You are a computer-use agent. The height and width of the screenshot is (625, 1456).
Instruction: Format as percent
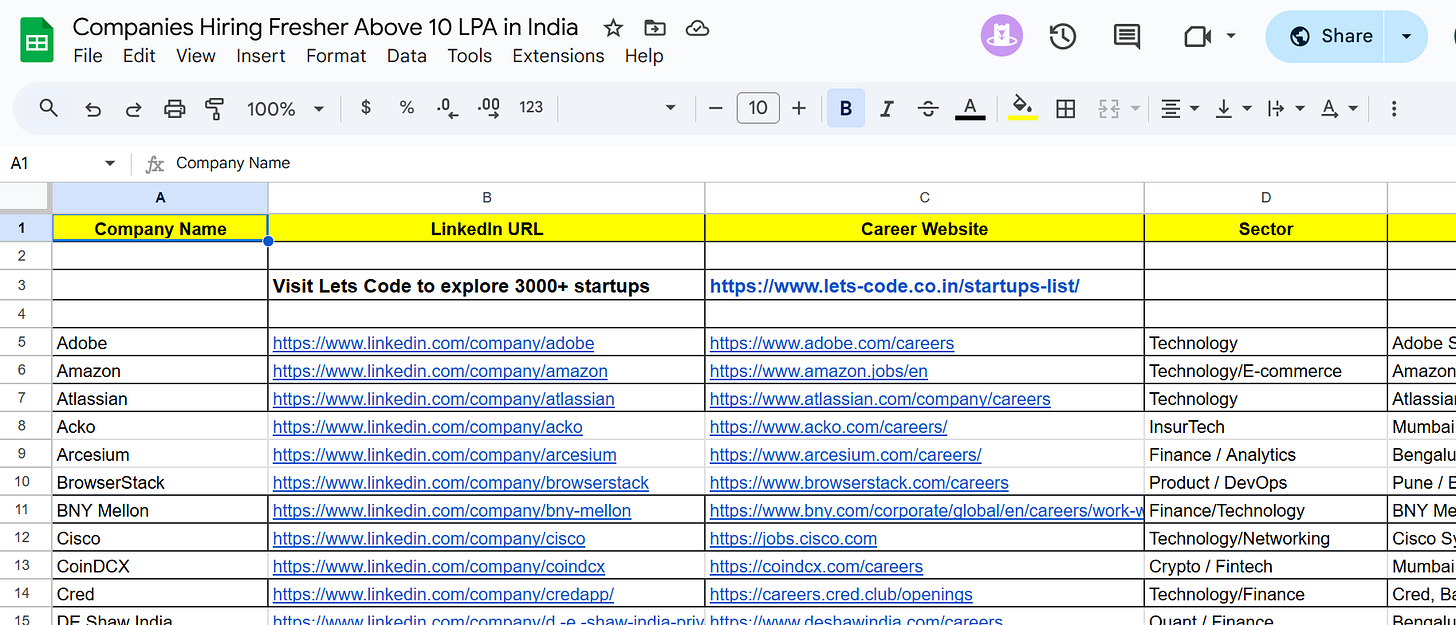tap(406, 108)
